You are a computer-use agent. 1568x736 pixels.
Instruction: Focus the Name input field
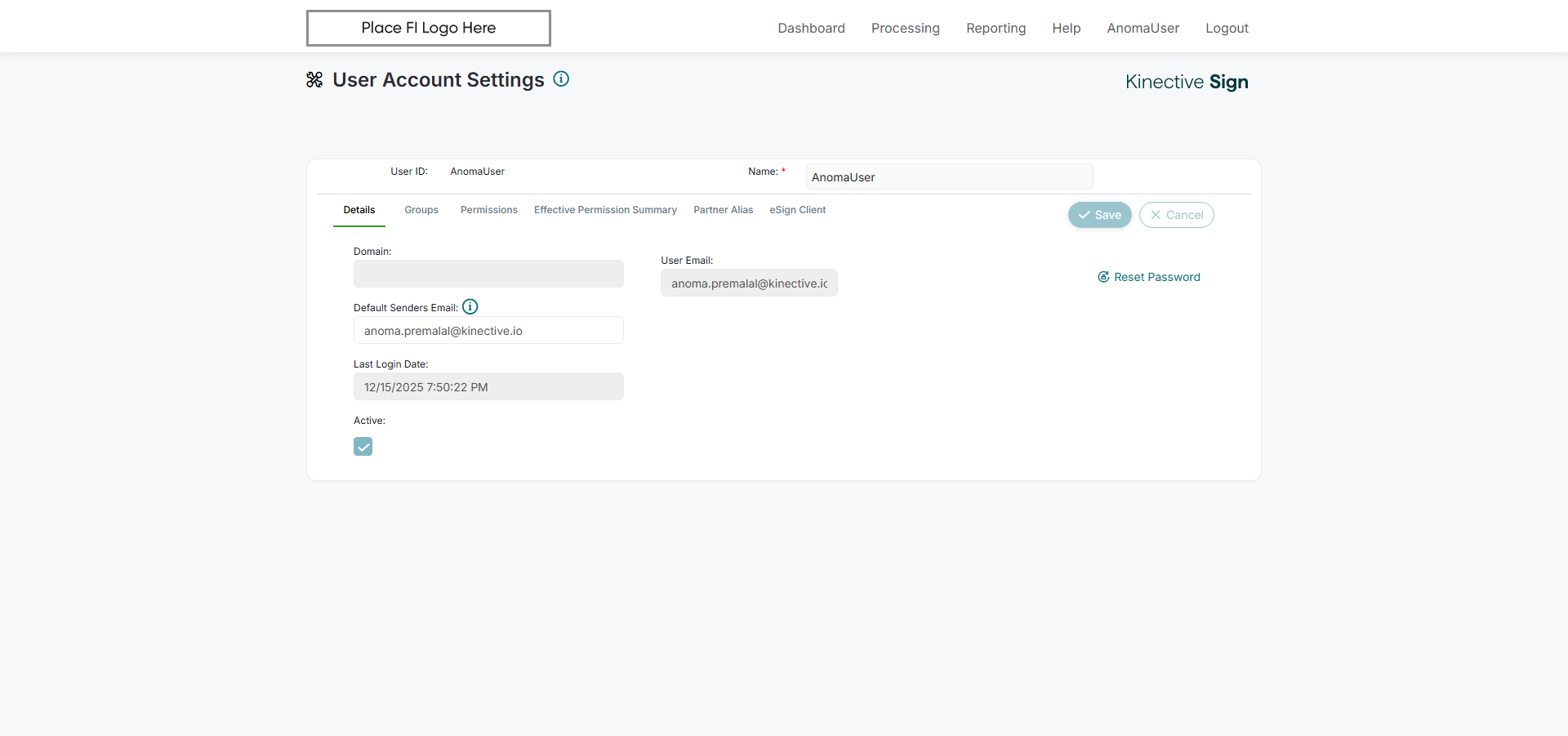[x=949, y=177]
